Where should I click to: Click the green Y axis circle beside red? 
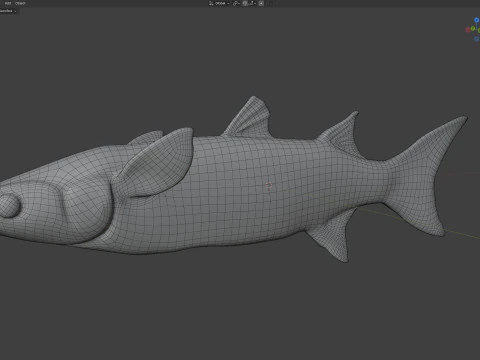473,28
